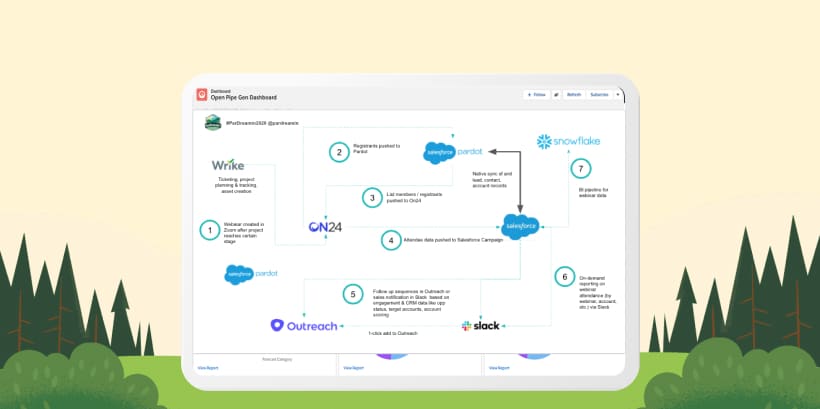
Task: Open the dropdown arrow next to Subscribe
Action: tap(617, 94)
